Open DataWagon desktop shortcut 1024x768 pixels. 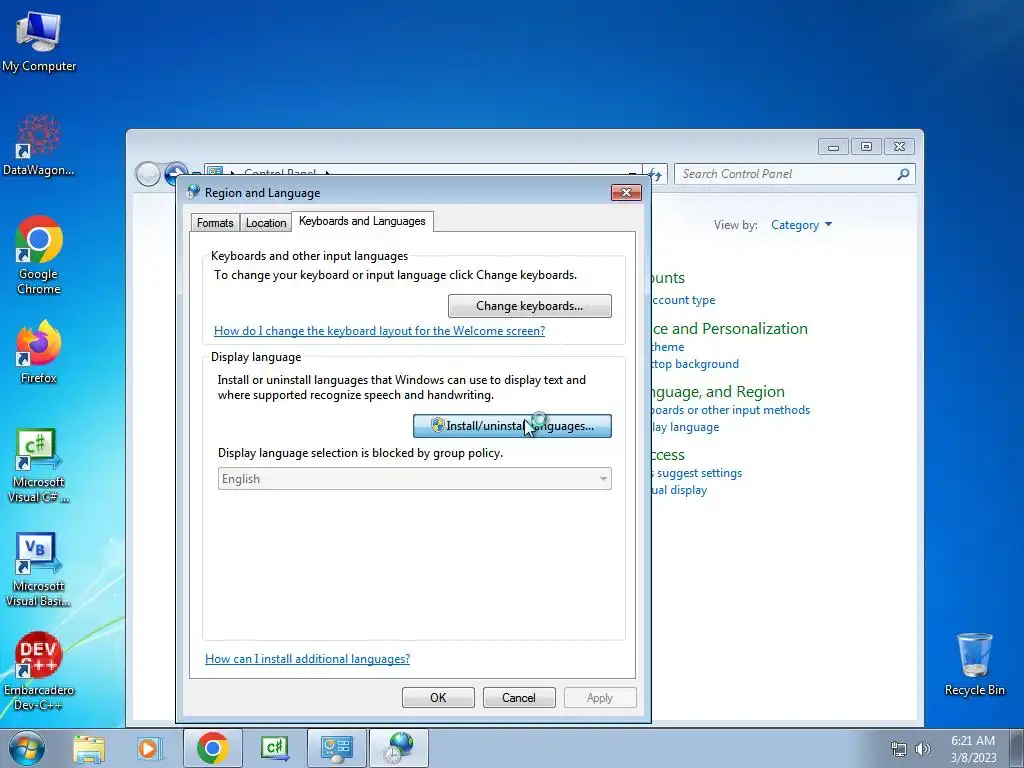pyautogui.click(x=39, y=145)
